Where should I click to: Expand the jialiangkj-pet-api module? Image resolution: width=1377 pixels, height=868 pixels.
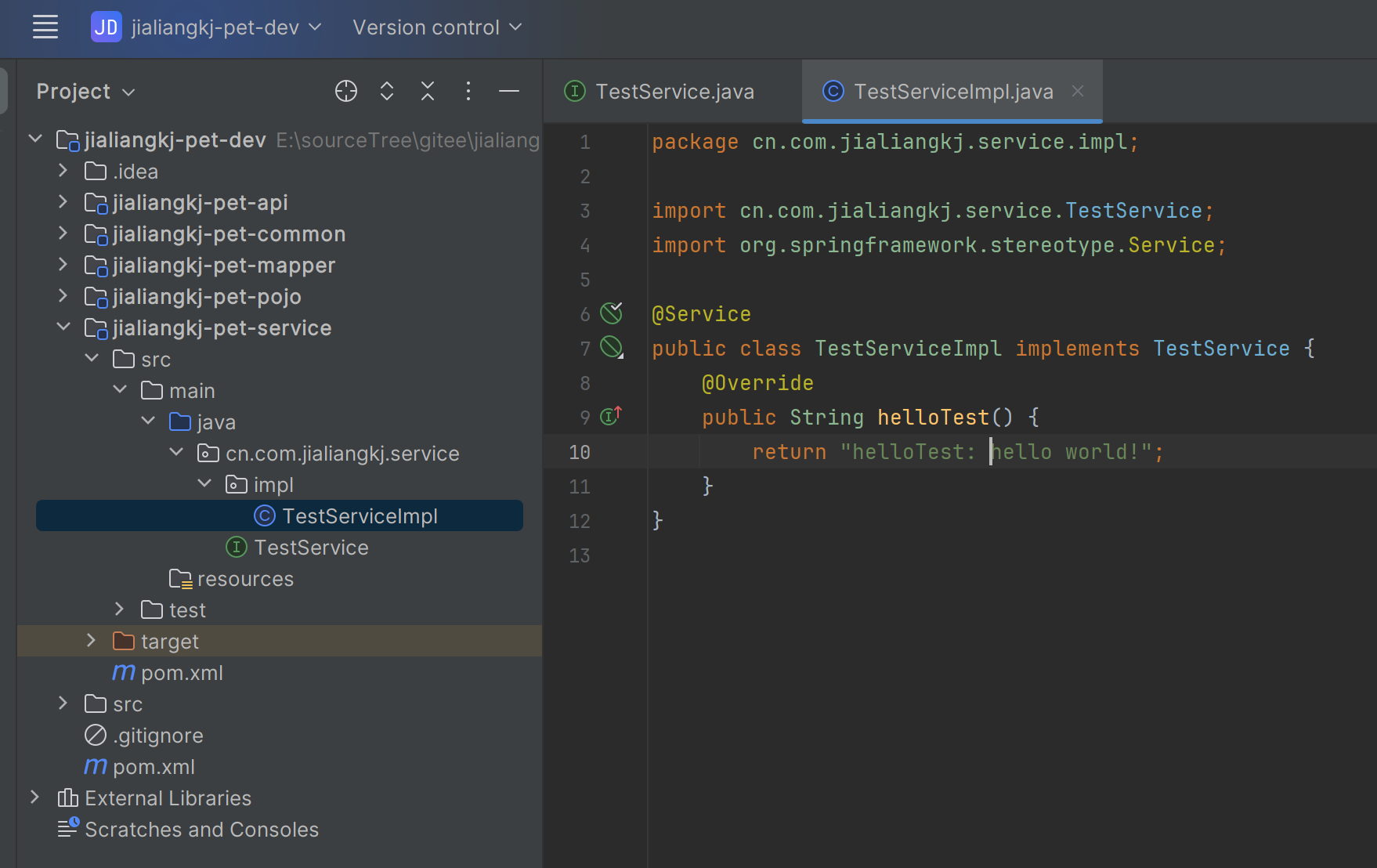pyautogui.click(x=63, y=202)
